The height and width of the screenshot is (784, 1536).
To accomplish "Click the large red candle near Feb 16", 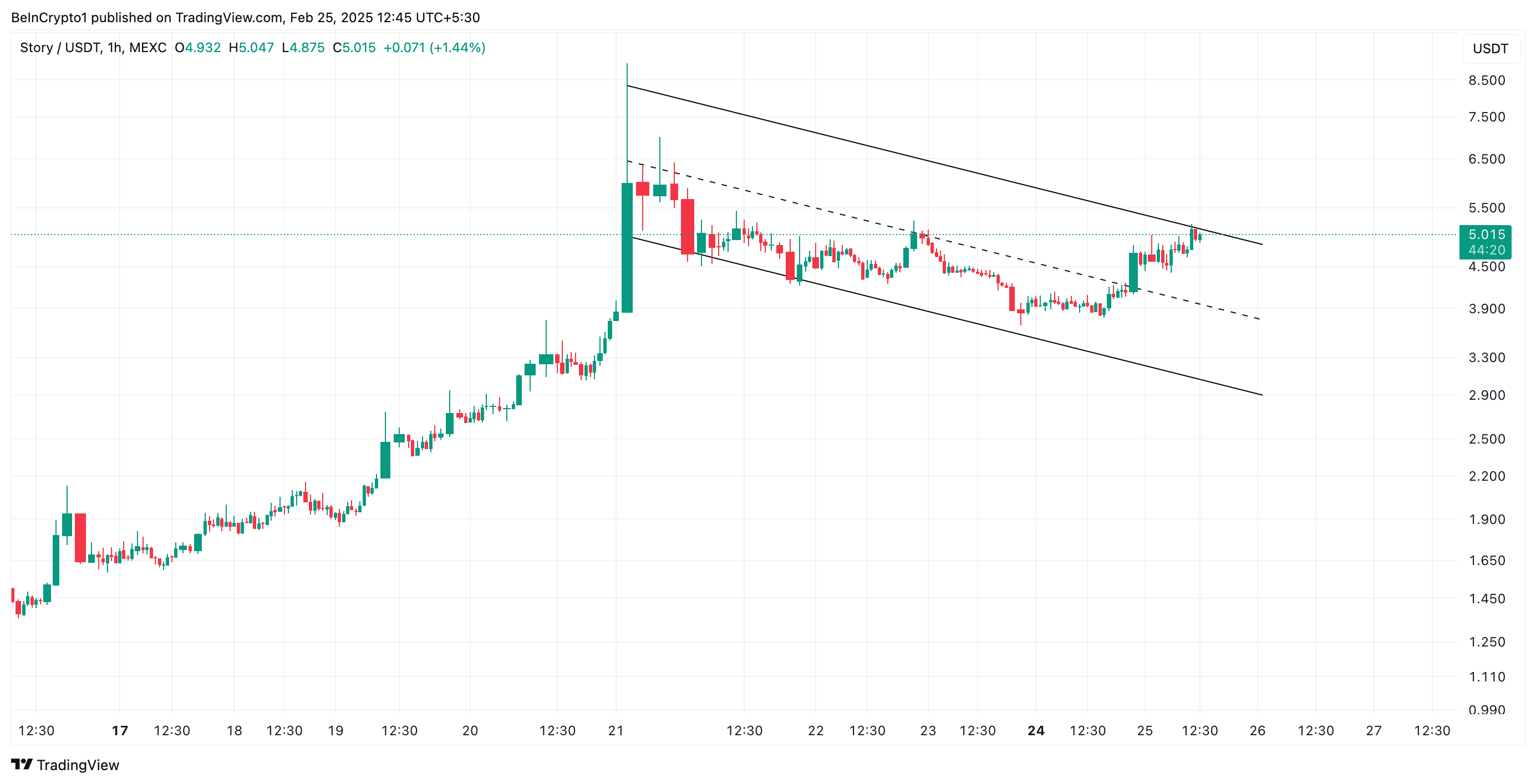I will coord(80,538).
